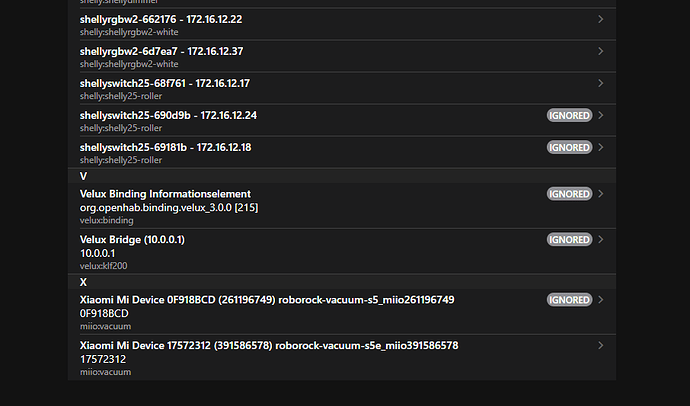Expand shellyswitch25-68f761 chevron arrow

600,84
